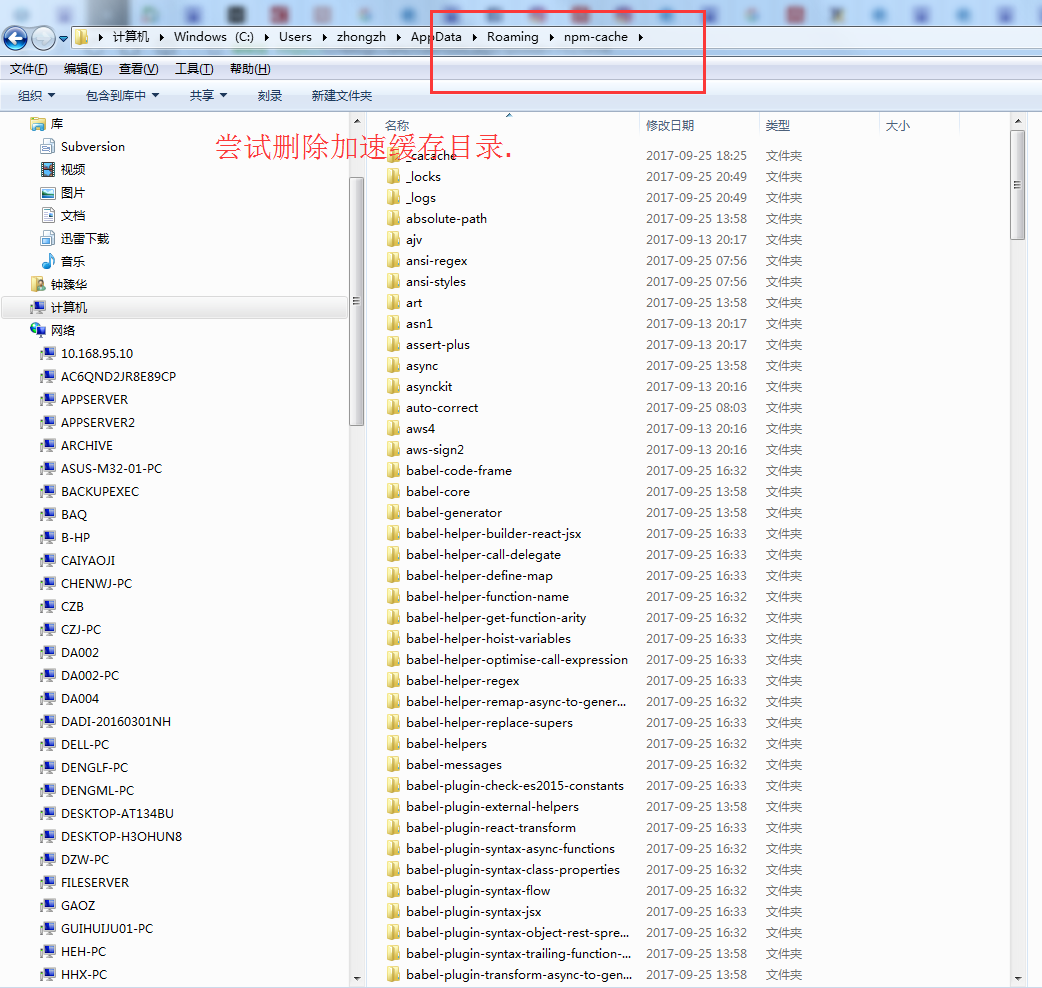Image resolution: width=1042 pixels, height=988 pixels.
Task: Click the folder icon of ajv
Action: 393,239
